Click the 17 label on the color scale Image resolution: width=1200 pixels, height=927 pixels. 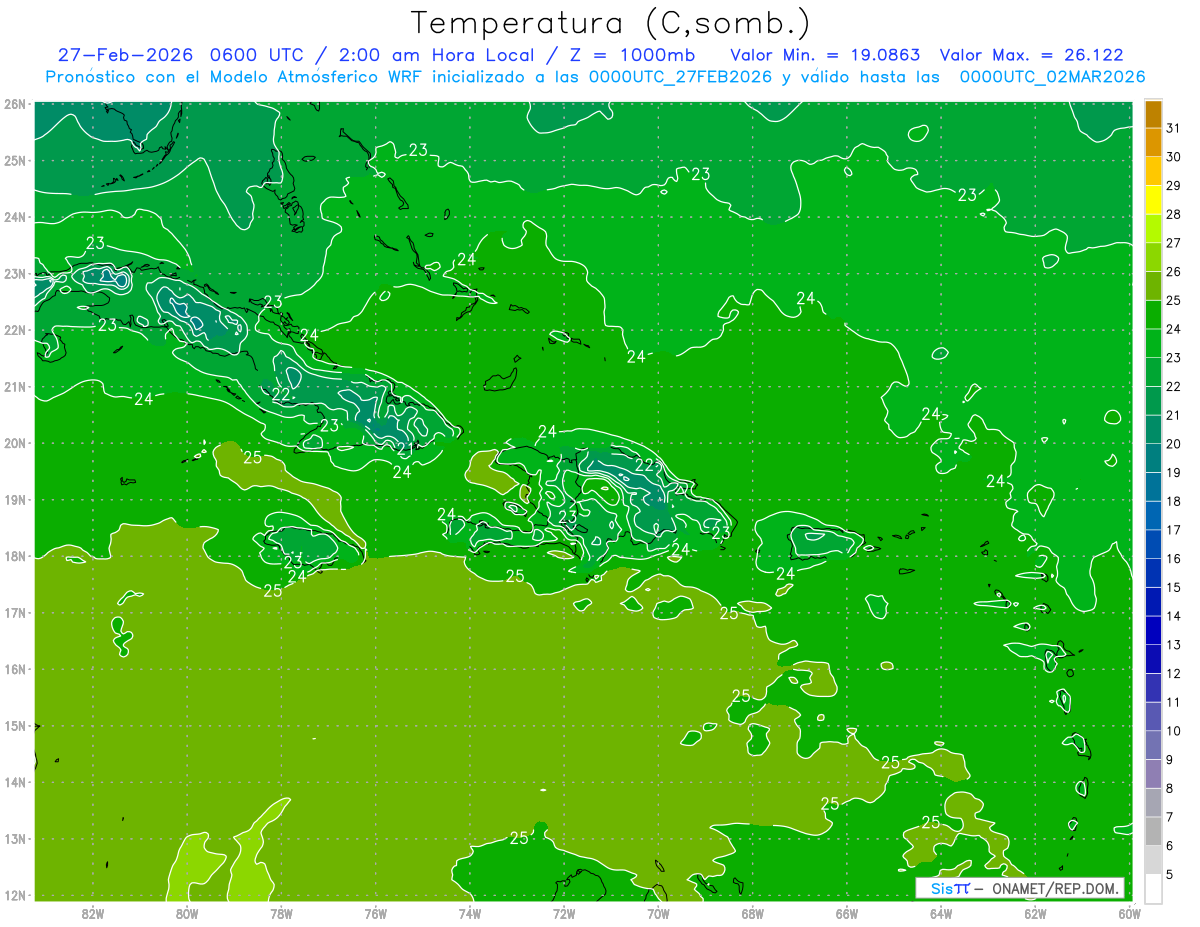1174,530
